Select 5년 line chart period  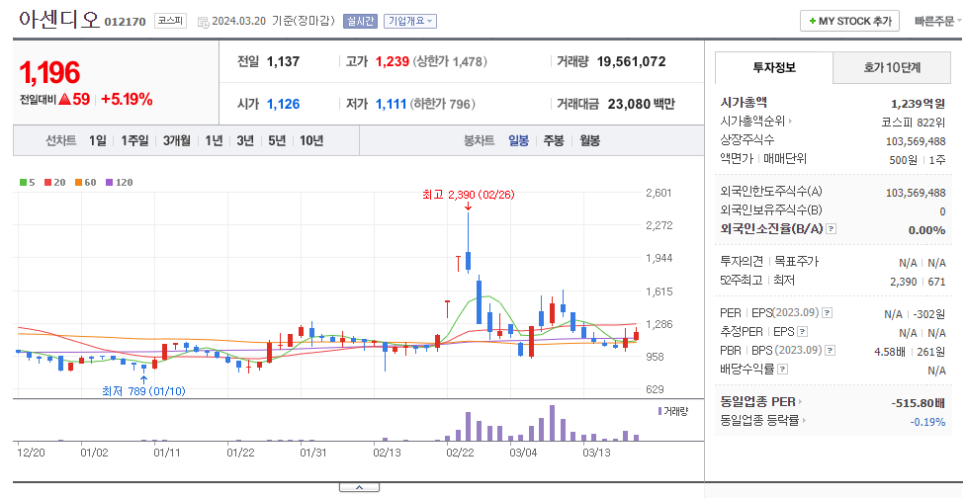tap(277, 141)
